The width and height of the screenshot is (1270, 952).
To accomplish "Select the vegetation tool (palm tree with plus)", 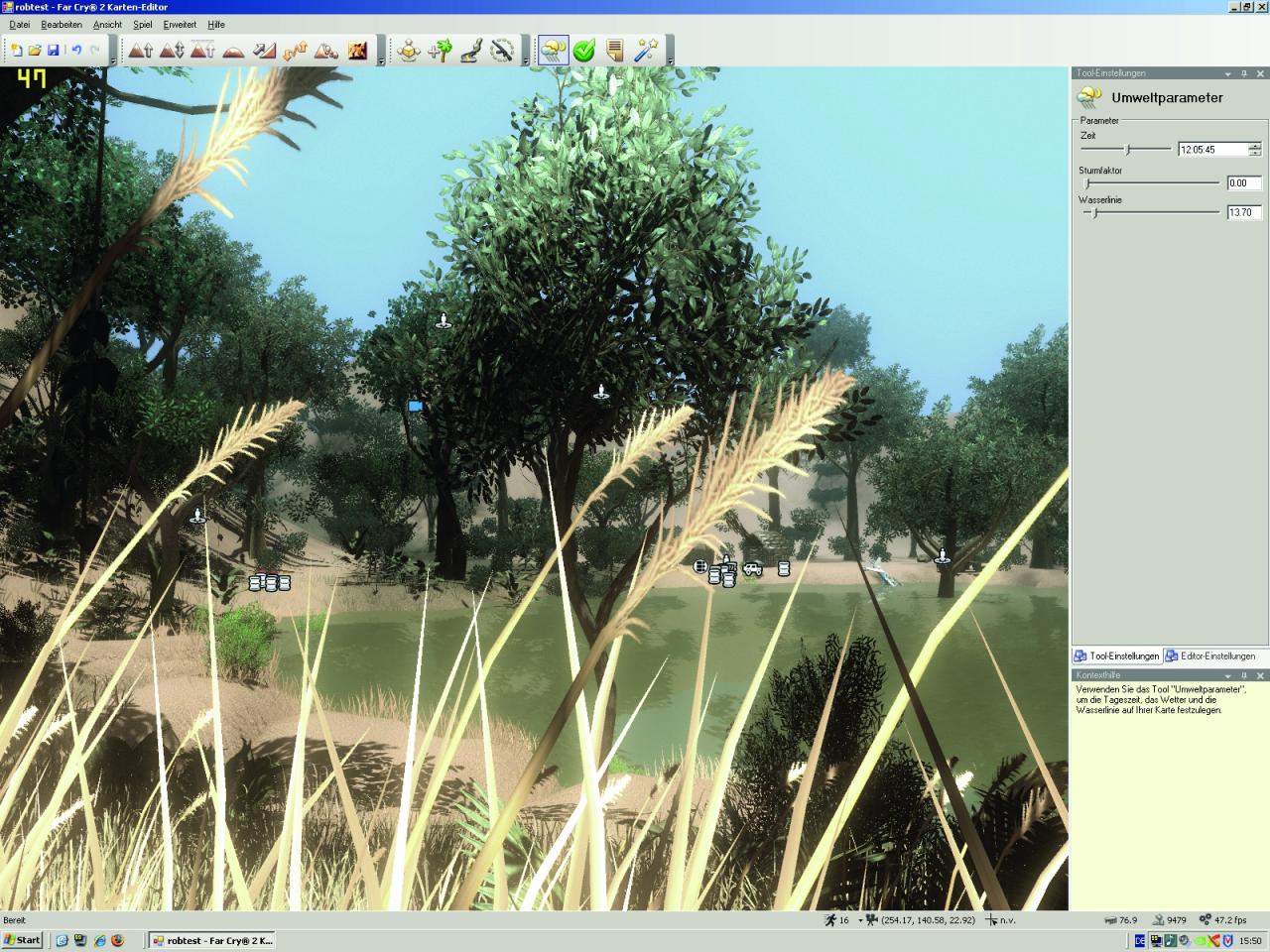I will tap(440, 50).
